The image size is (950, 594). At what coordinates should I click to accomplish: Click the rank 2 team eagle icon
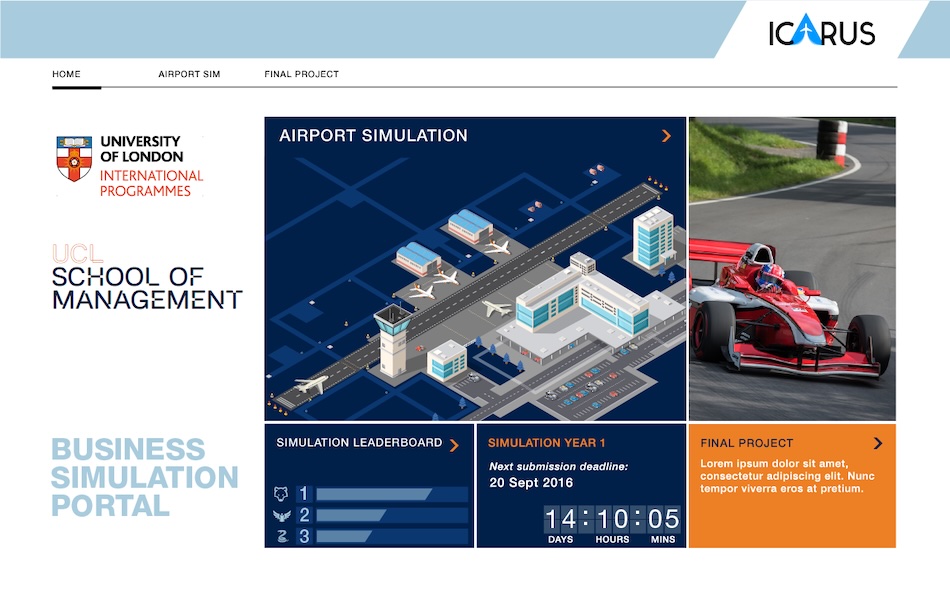[x=281, y=516]
